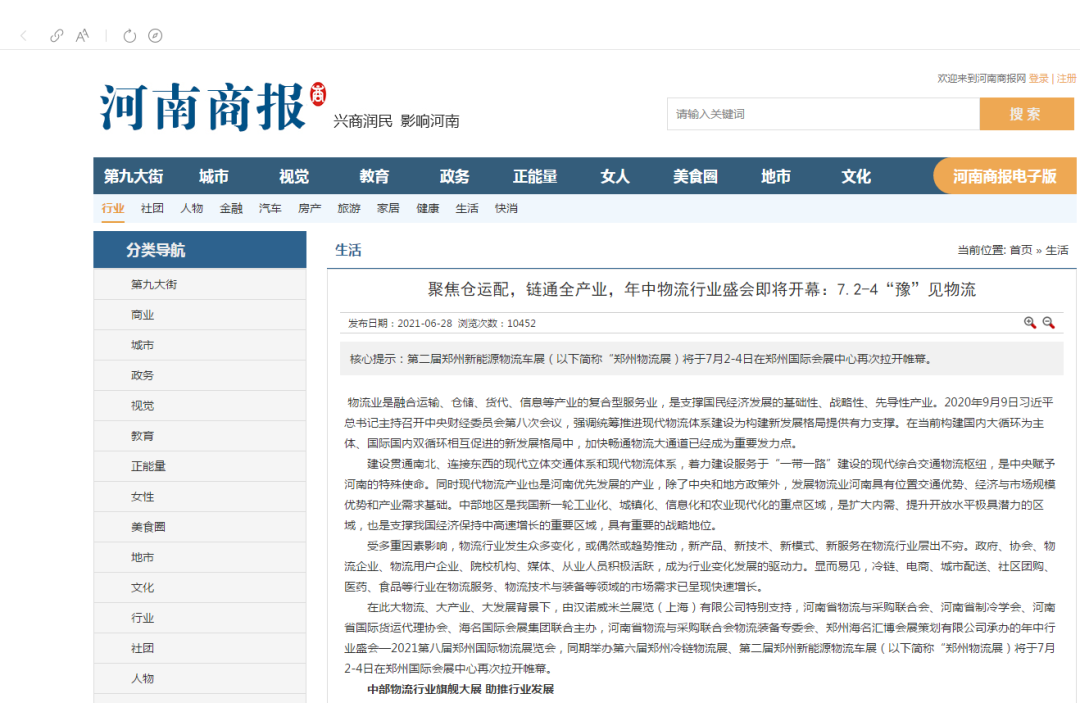Click the browser back arrow

coord(24,36)
